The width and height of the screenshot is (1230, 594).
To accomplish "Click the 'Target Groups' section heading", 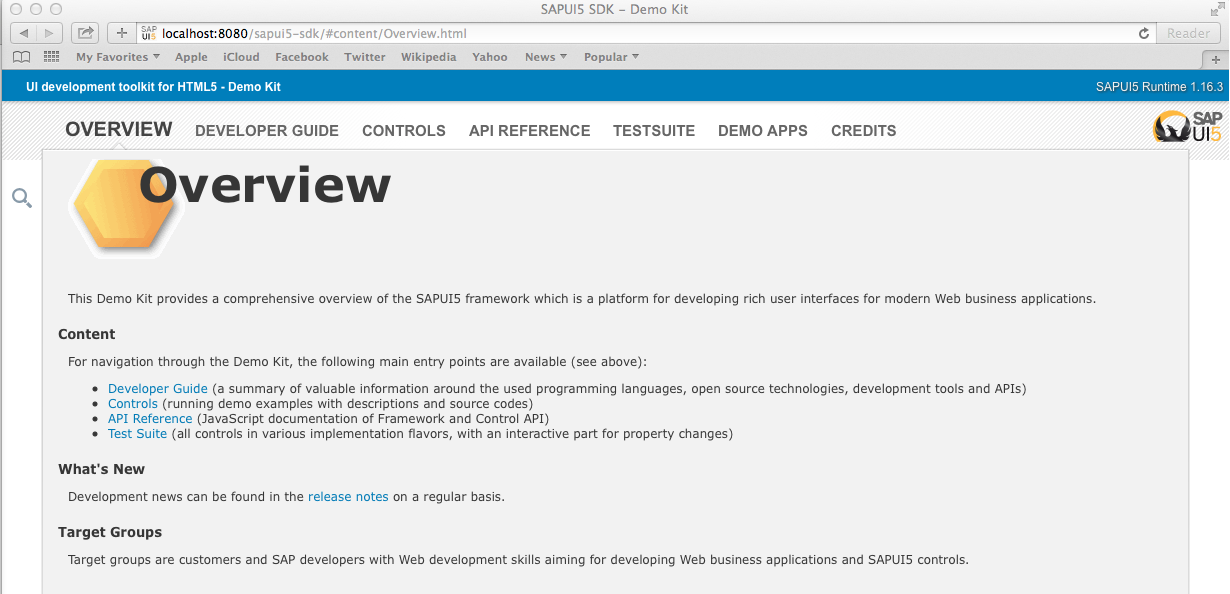I will point(110,532).
